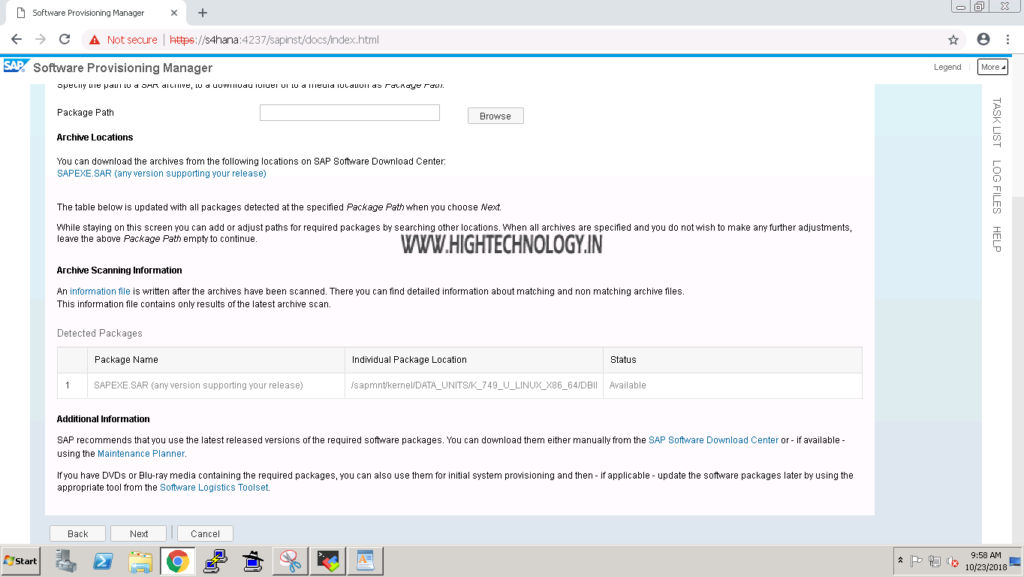Click the Back button
This screenshot has width=1024, height=577.
[x=78, y=533]
